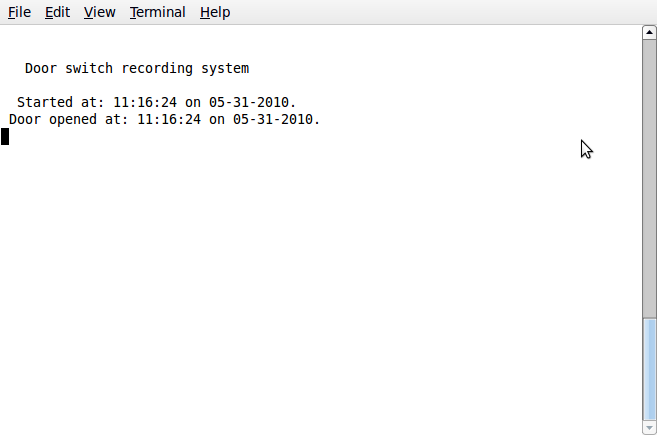Click the scrollbar down arrow
657x435 pixels.
tap(649, 428)
